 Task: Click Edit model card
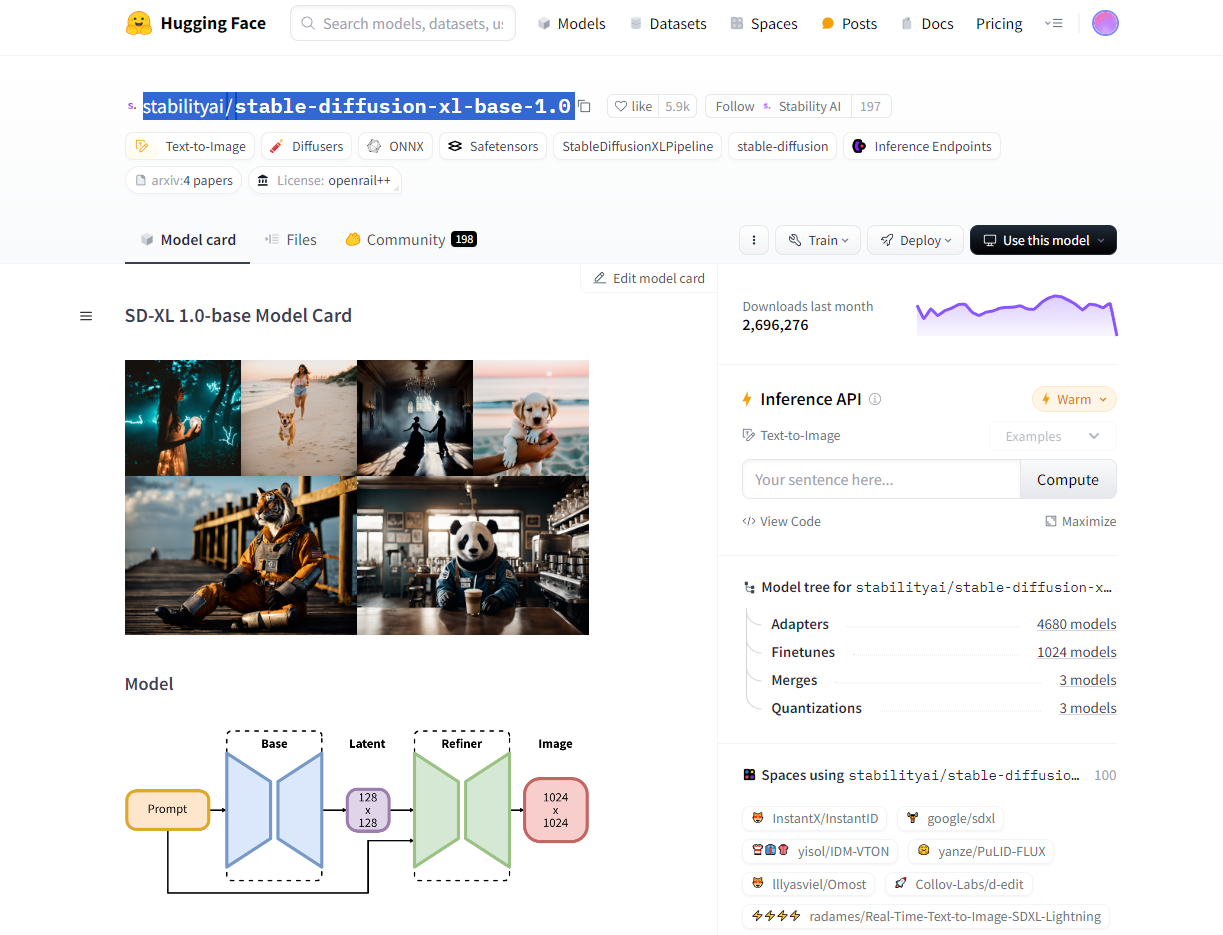pos(649,278)
